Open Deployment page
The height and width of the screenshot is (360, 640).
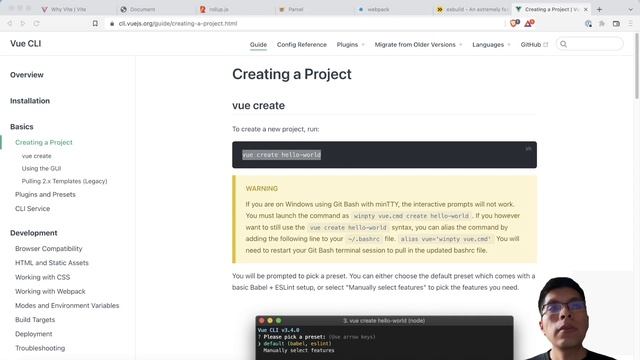click(33, 334)
